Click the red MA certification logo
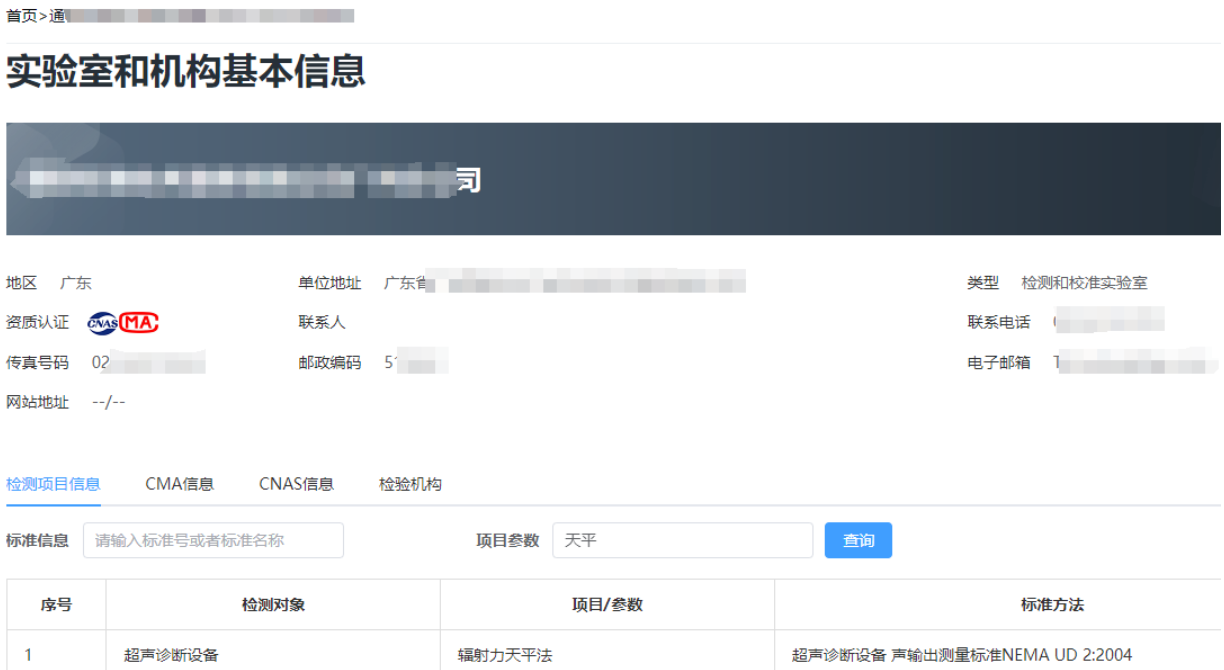Viewport: 1224px width, 670px height. 139,323
